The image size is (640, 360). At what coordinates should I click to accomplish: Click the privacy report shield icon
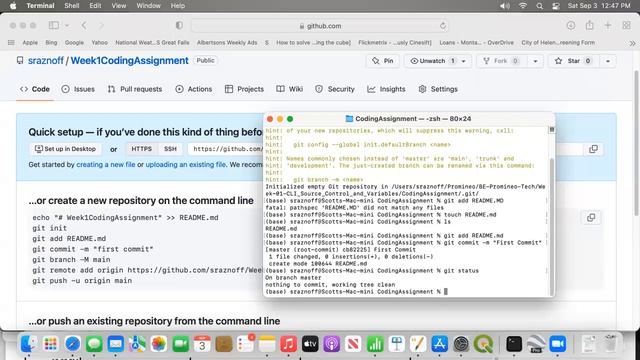(x=179, y=25)
